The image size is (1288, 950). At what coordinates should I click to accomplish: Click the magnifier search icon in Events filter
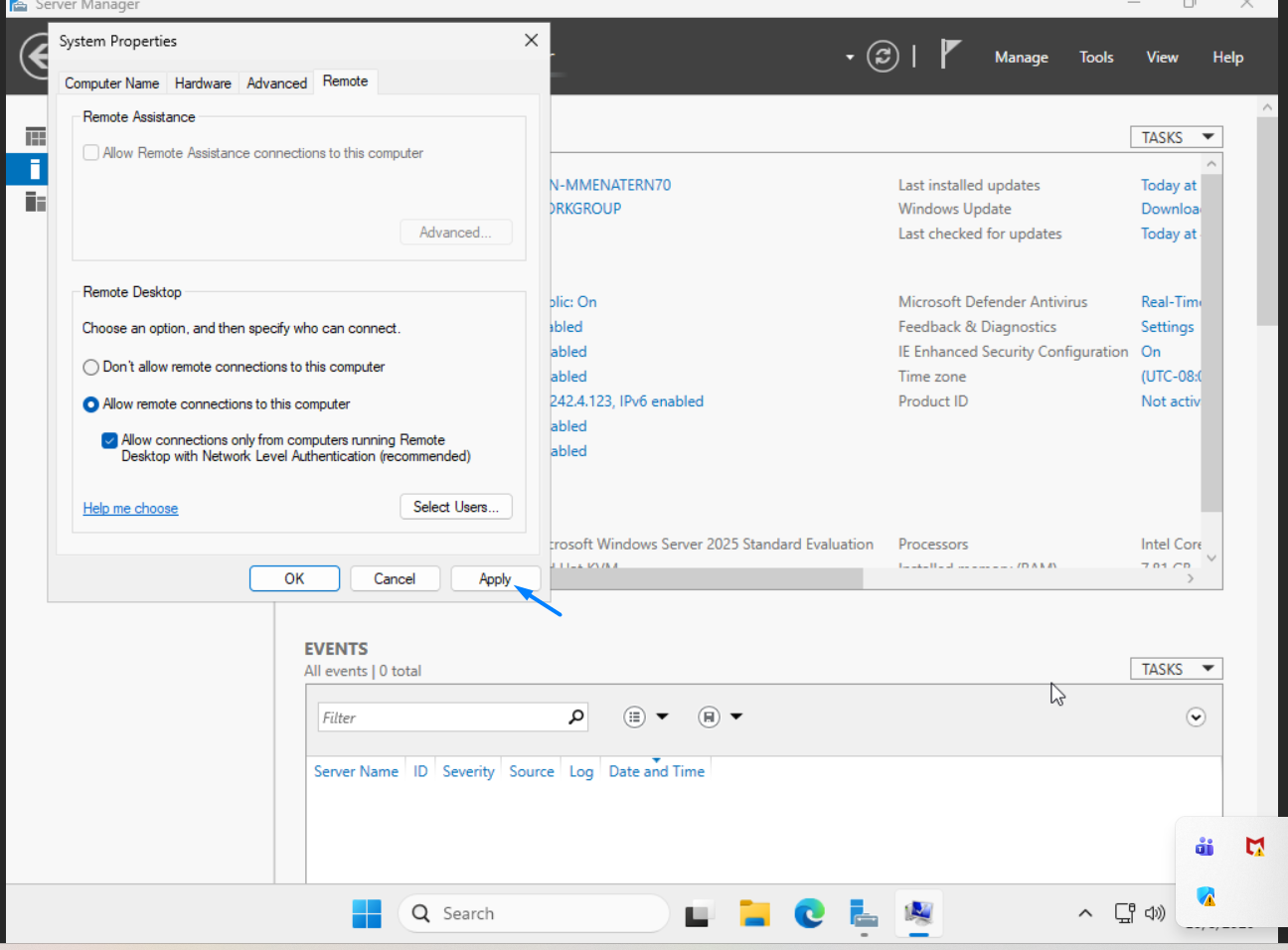tap(575, 716)
